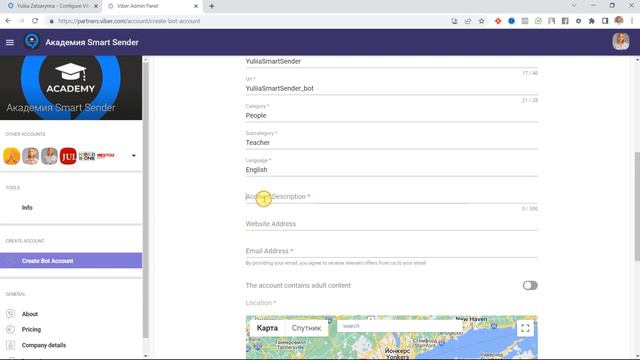The image size is (640, 360).
Task: Click the account name field YuliiaSmartSender
Action: [x=391, y=61]
